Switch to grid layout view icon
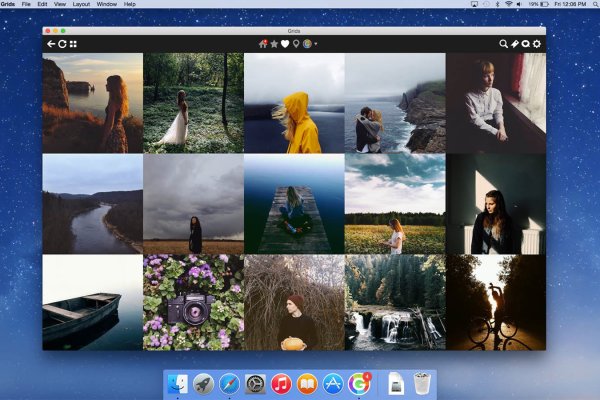Screen dimensions: 600x400 tap(73, 44)
